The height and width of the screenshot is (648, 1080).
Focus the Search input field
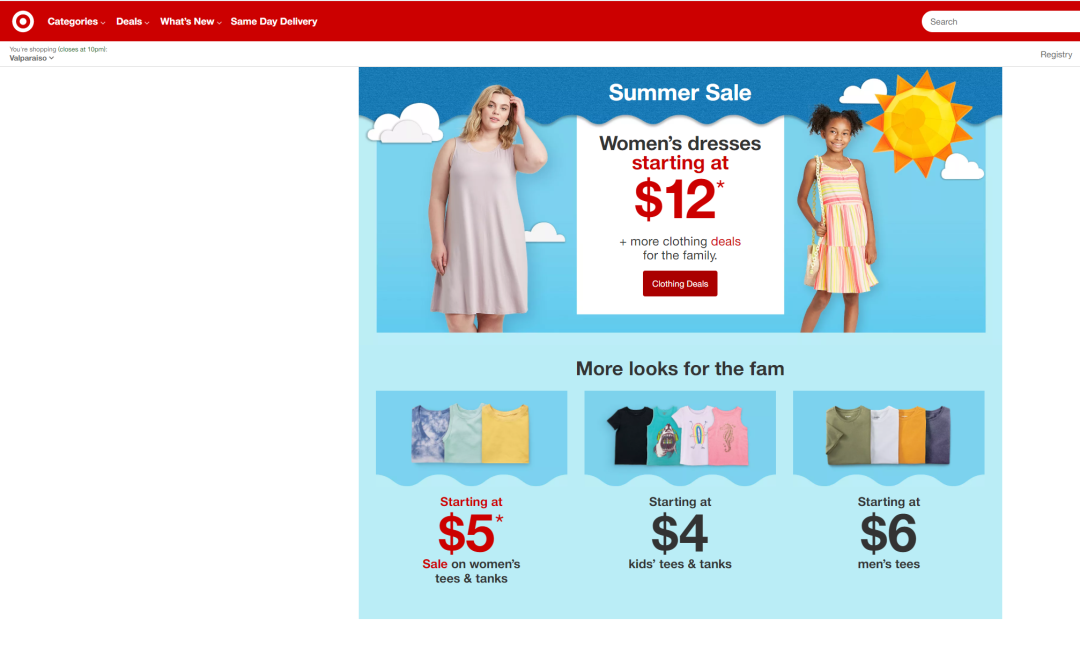tap(1001, 21)
